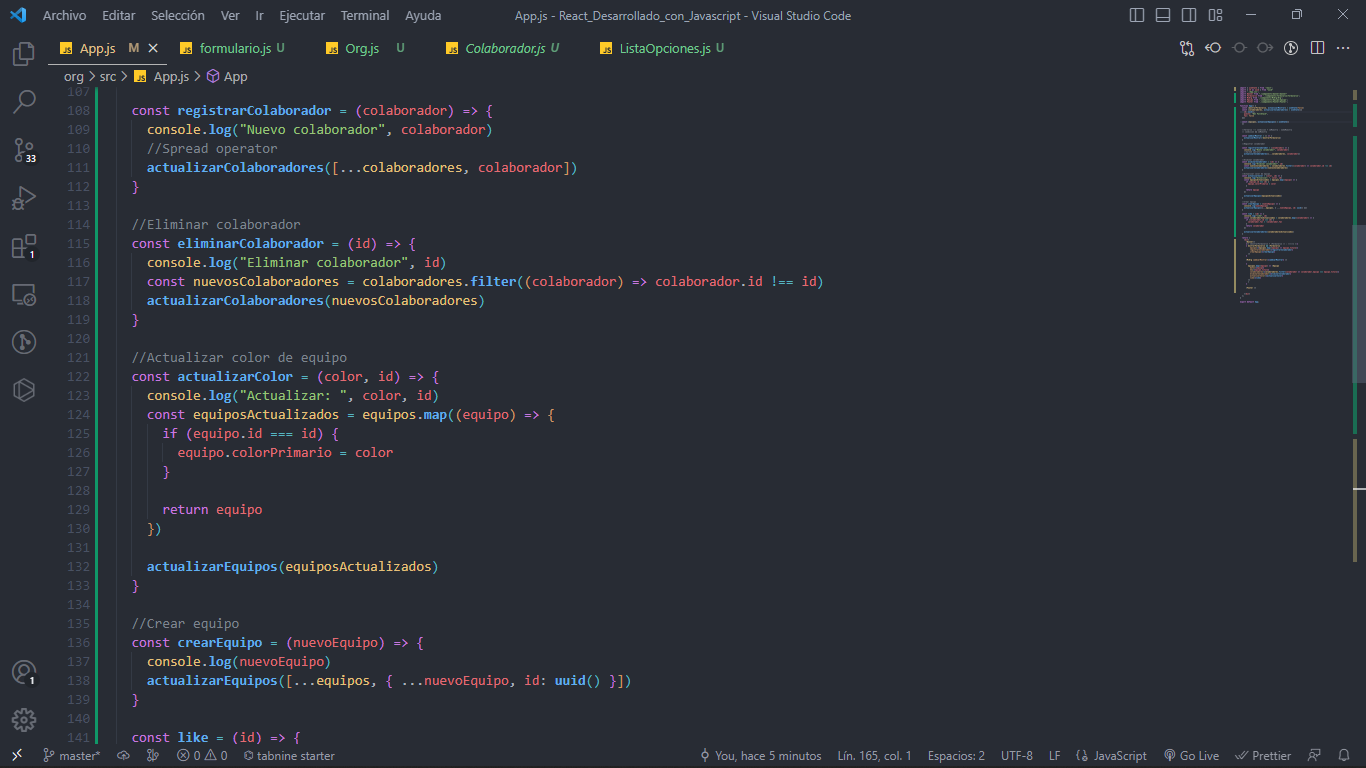The height and width of the screenshot is (768, 1366).
Task: Click line number 122 in gutter
Action: (78, 377)
